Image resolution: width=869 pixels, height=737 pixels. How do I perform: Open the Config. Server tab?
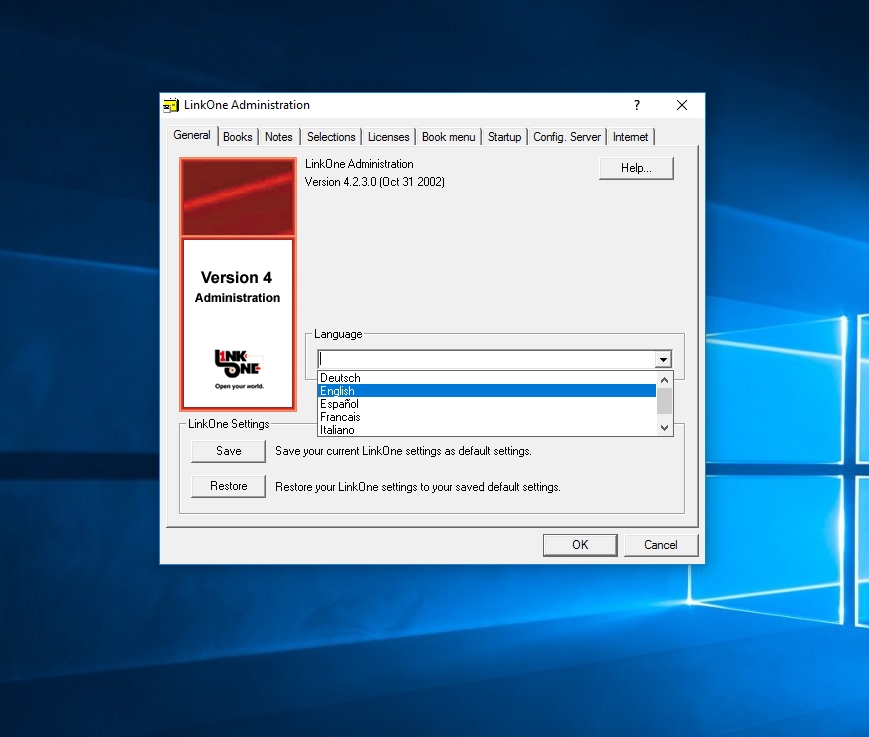567,137
